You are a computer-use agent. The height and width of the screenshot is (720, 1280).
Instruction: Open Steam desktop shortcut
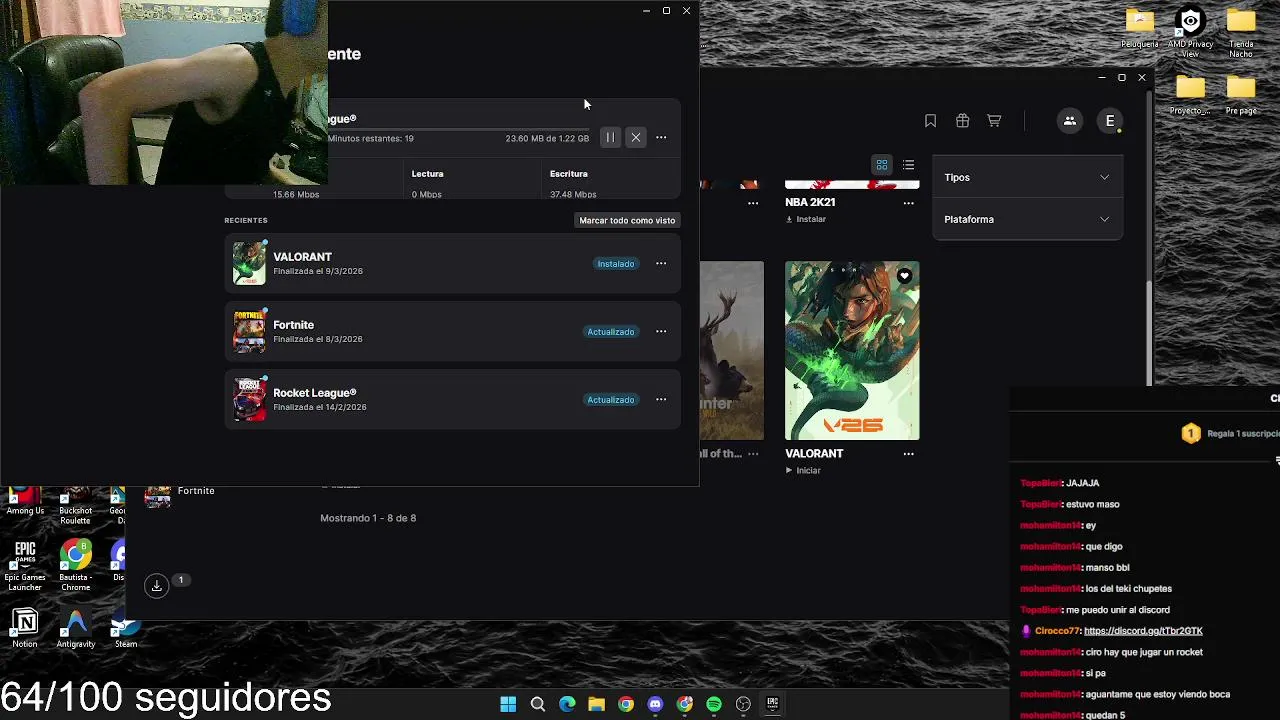[x=126, y=629]
